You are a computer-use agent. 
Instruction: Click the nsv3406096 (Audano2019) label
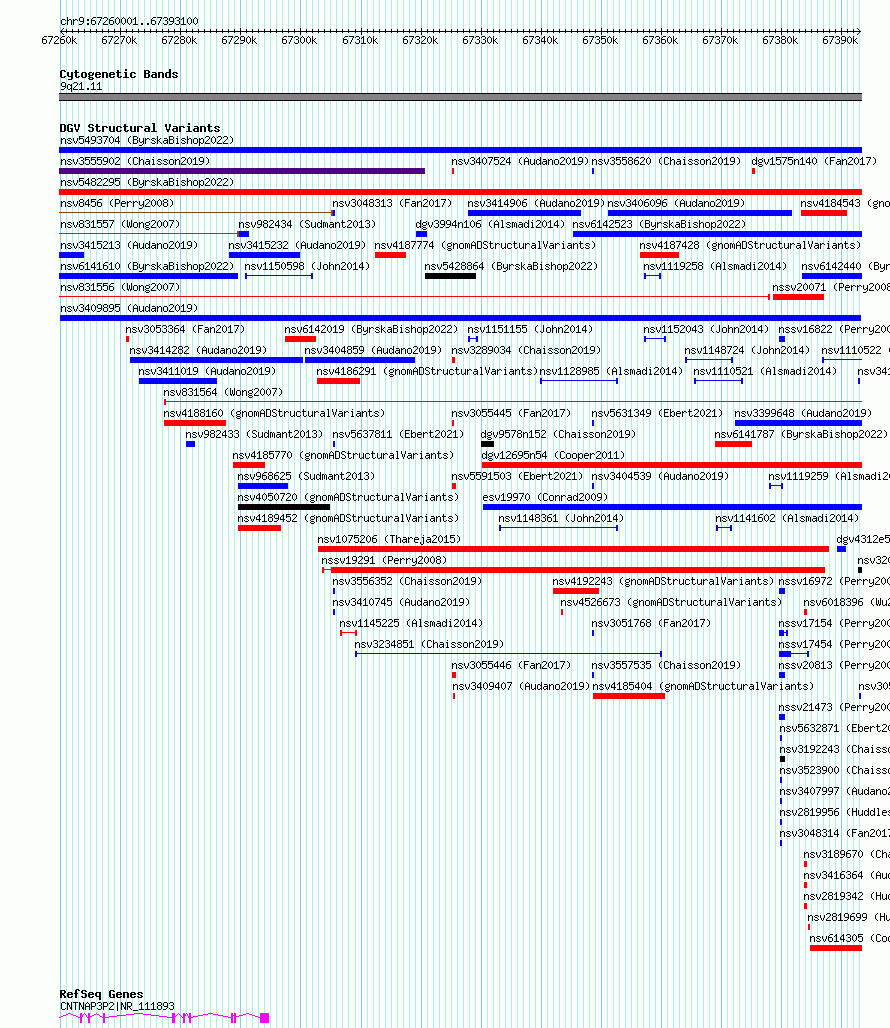tap(676, 203)
